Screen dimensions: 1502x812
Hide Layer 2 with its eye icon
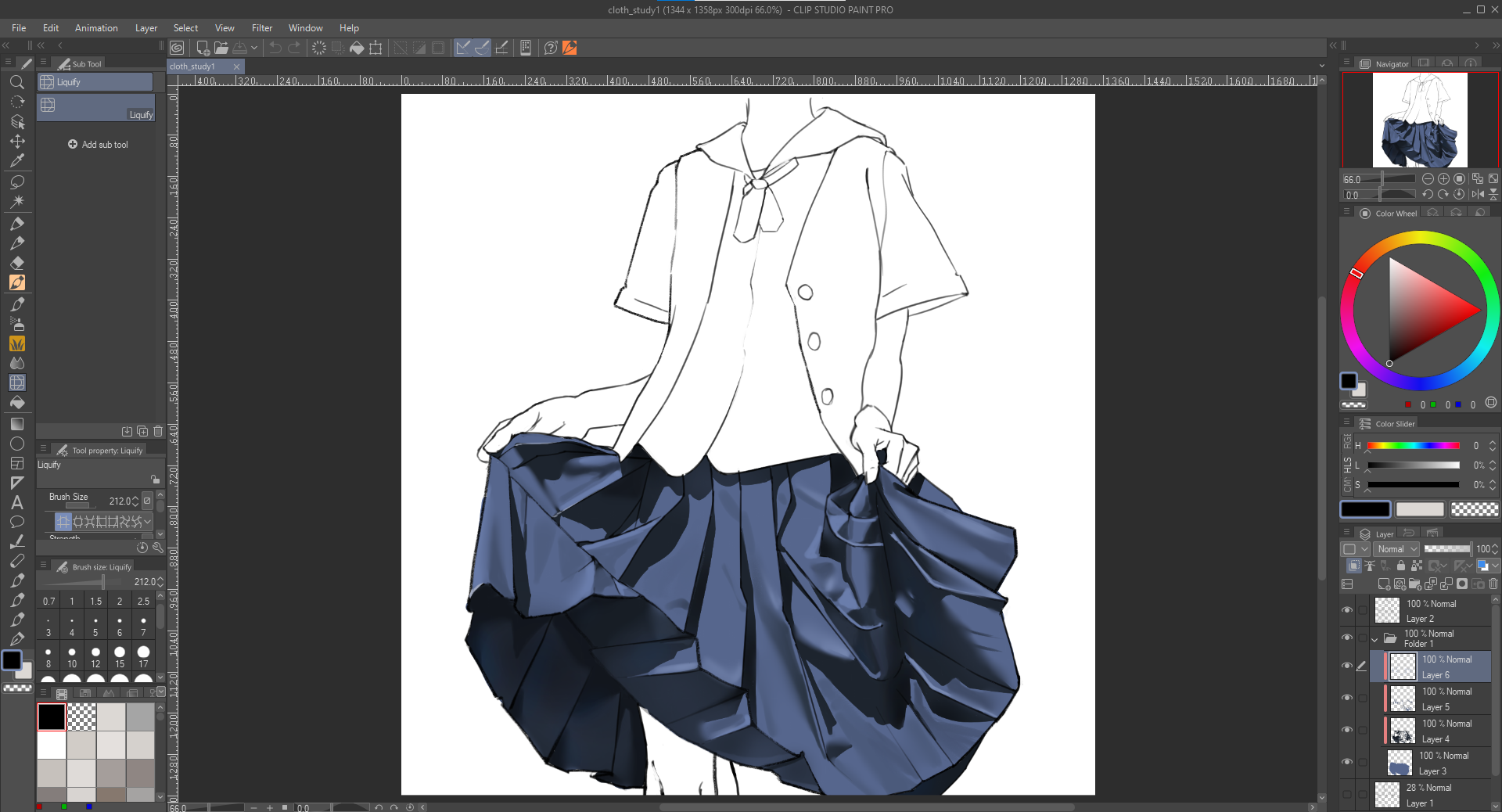(x=1347, y=610)
